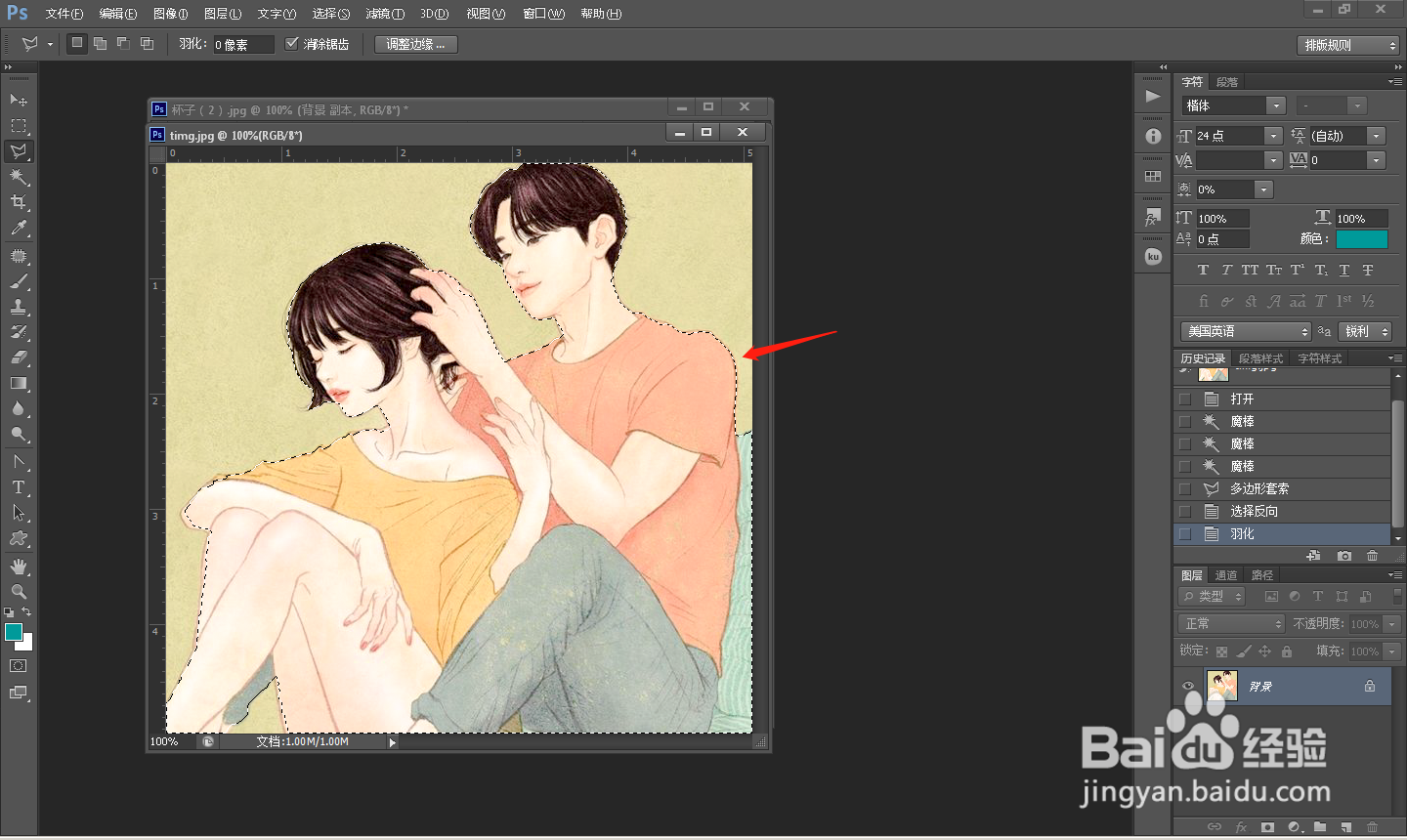Select the Pen tool
Viewport: 1407px width, 840px height.
[19, 462]
